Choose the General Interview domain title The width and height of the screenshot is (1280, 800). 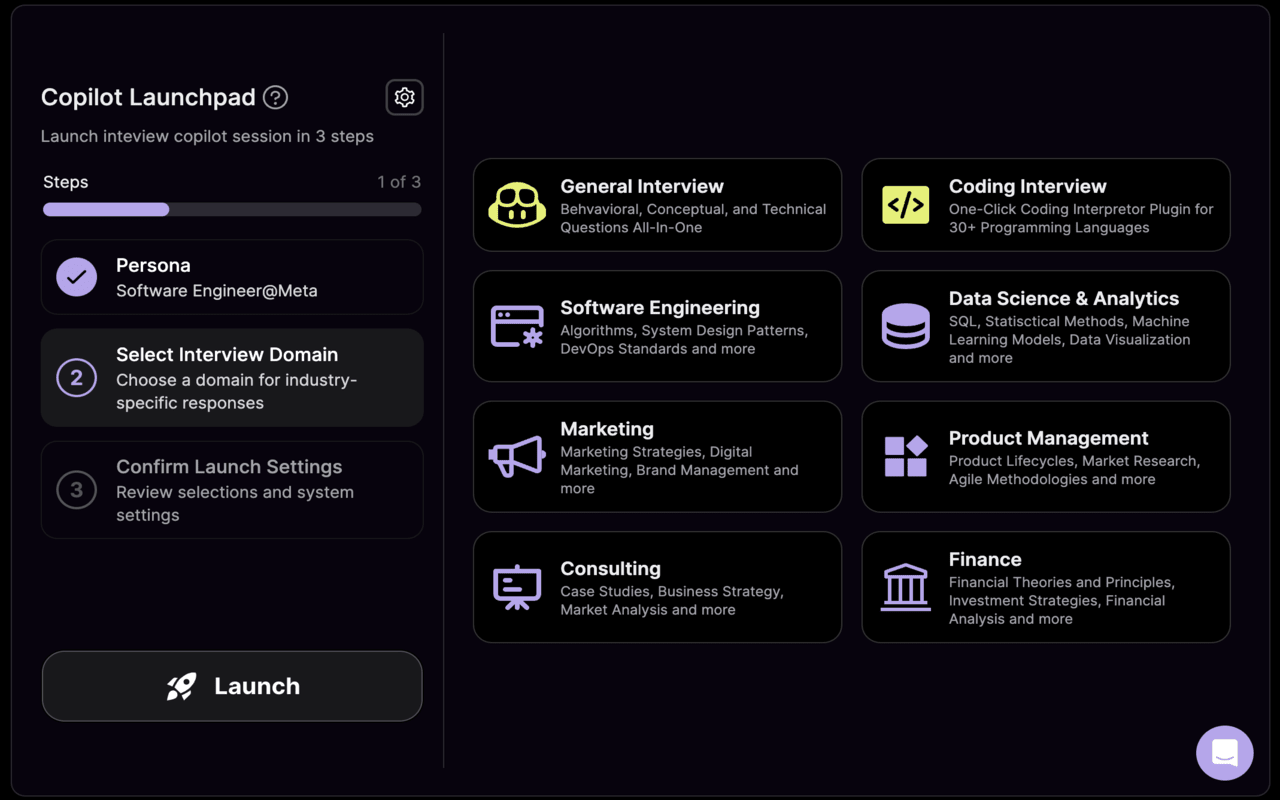click(642, 186)
